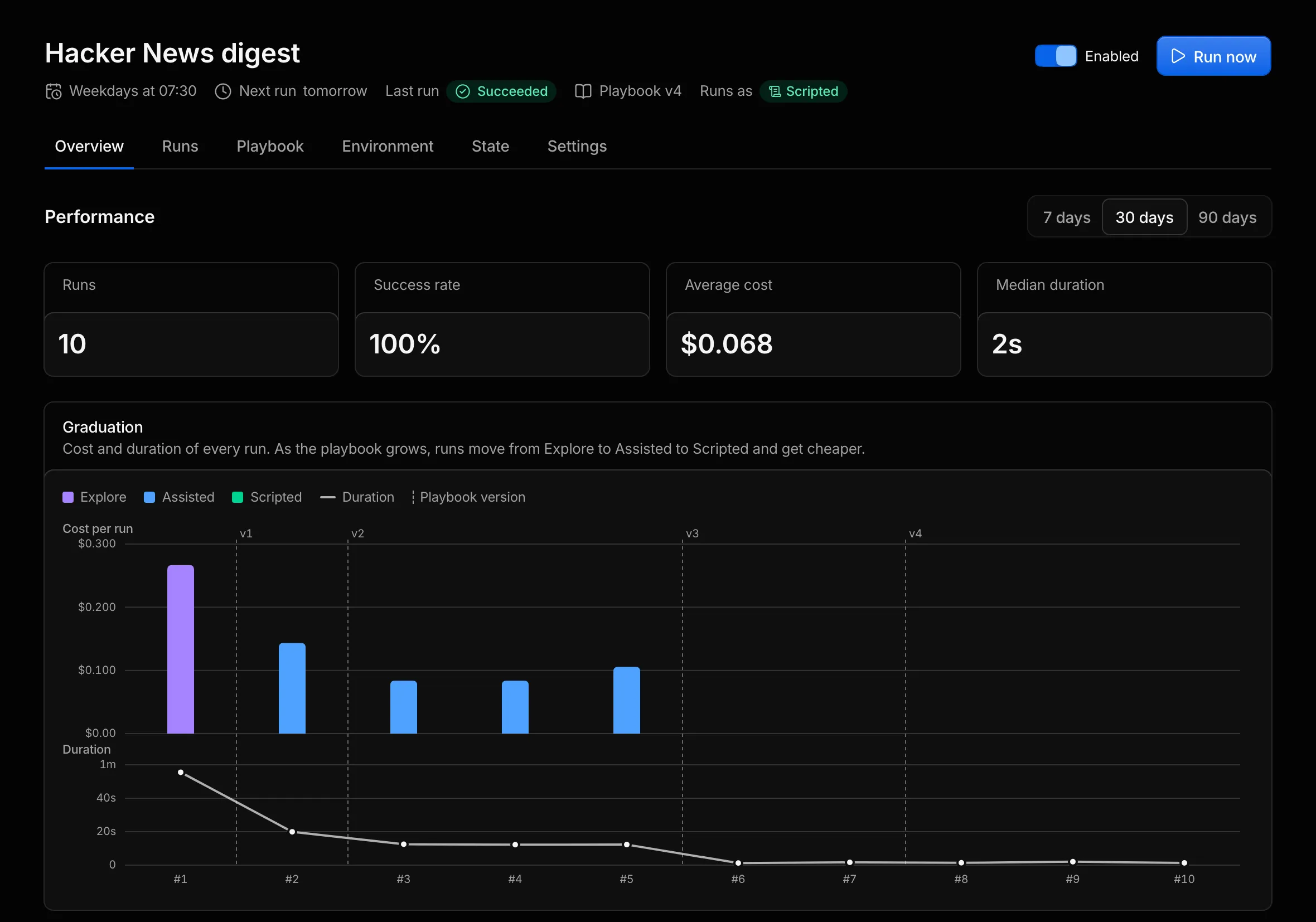Click the clock icon beside Next run
This screenshot has width=1316, height=922.
pyautogui.click(x=222, y=91)
